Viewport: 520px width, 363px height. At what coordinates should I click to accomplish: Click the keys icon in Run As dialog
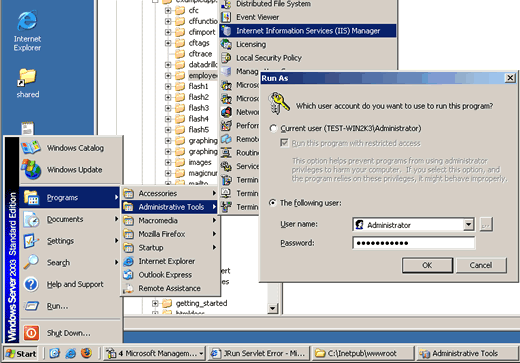(279, 103)
